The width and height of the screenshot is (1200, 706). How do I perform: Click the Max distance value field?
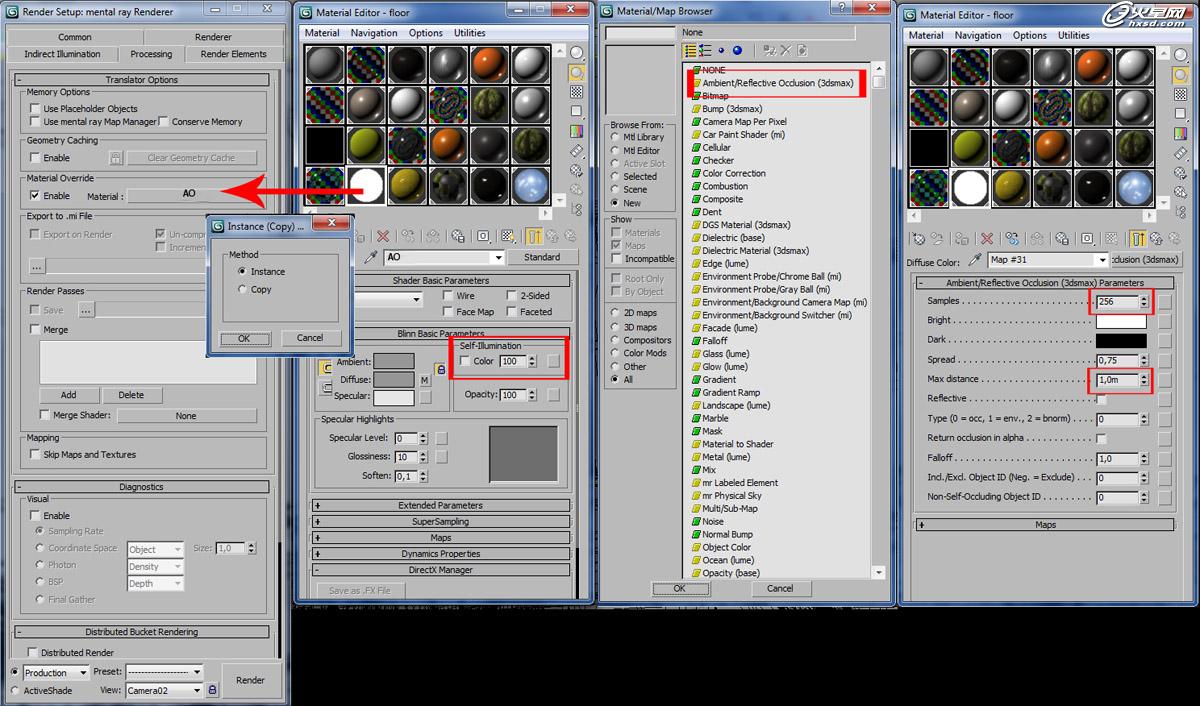point(1117,380)
